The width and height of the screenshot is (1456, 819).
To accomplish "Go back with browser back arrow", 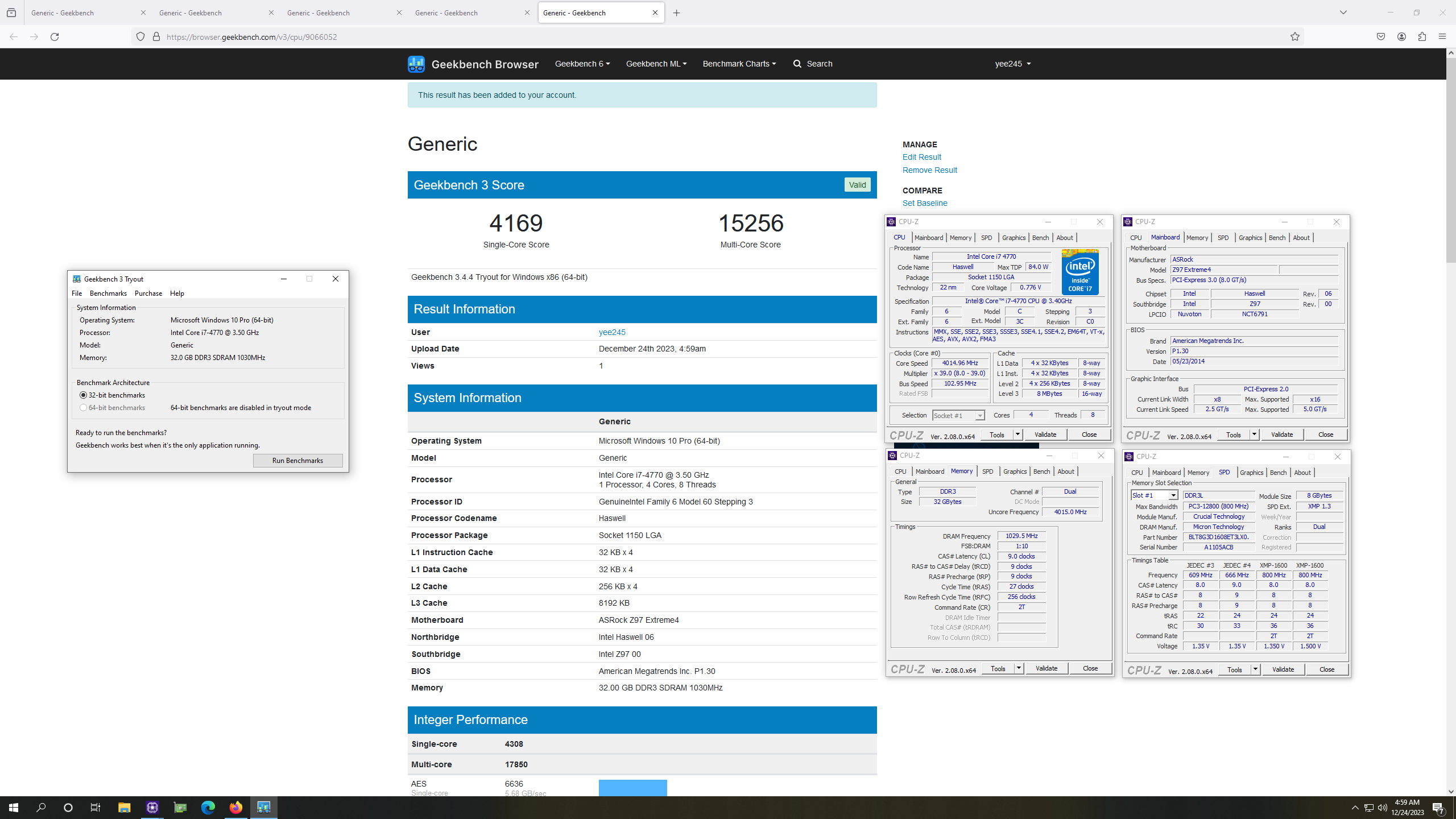I will click(x=14, y=37).
